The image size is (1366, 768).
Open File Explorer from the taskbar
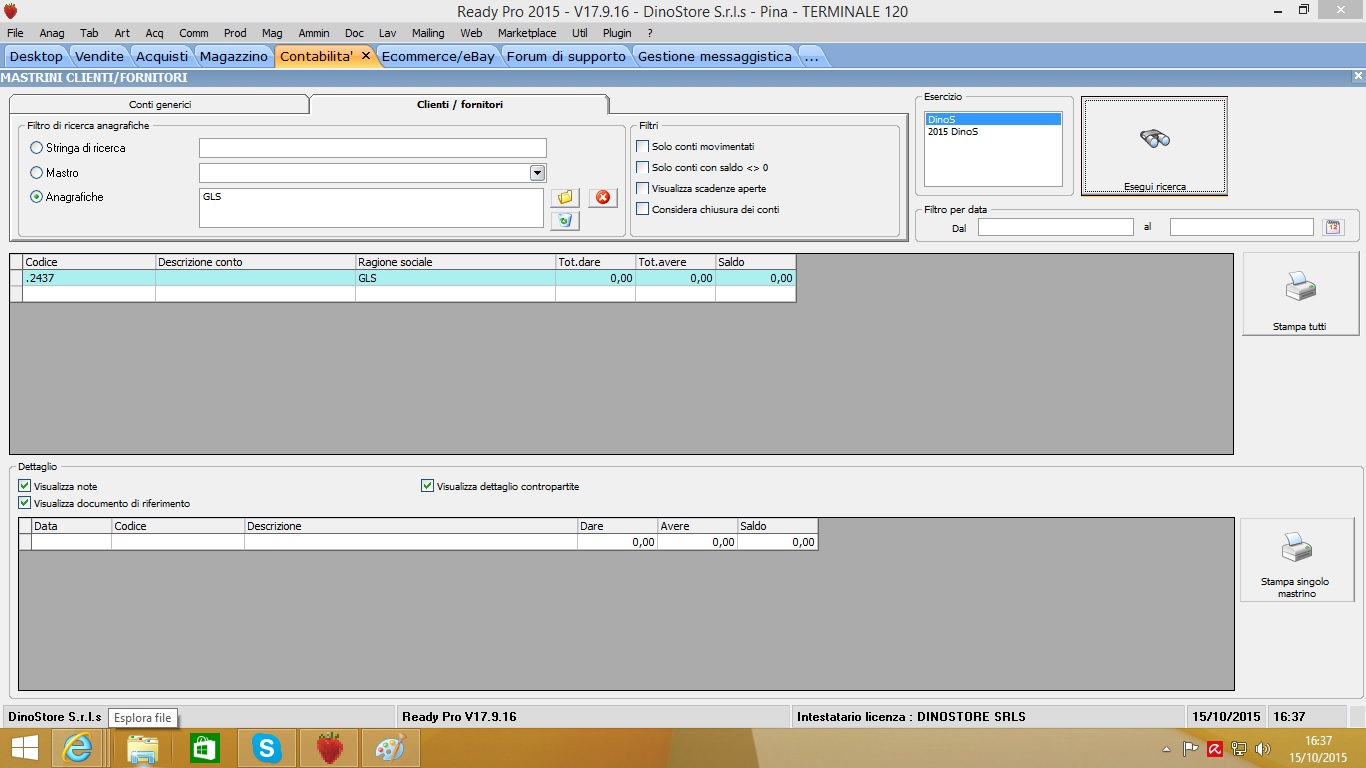pos(143,748)
